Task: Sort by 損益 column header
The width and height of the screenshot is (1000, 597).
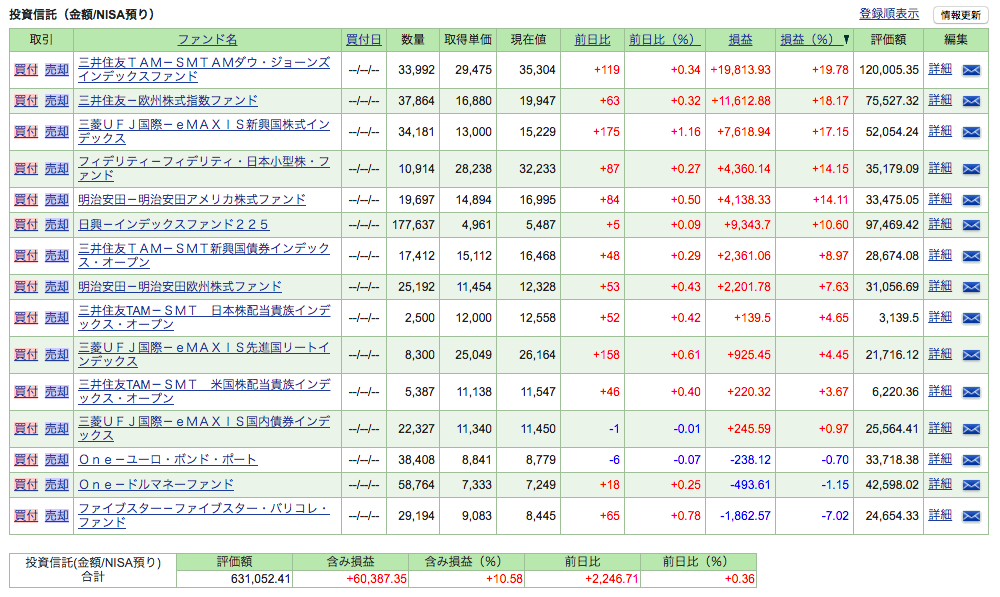Action: coord(740,40)
